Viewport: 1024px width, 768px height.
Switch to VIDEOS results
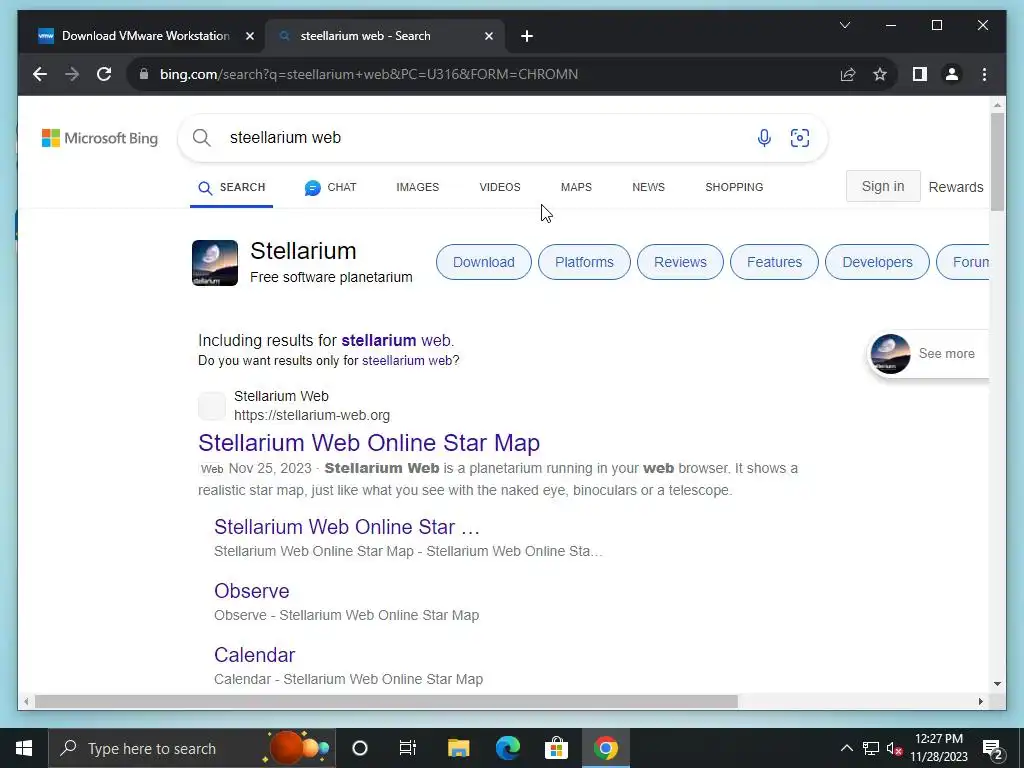500,187
